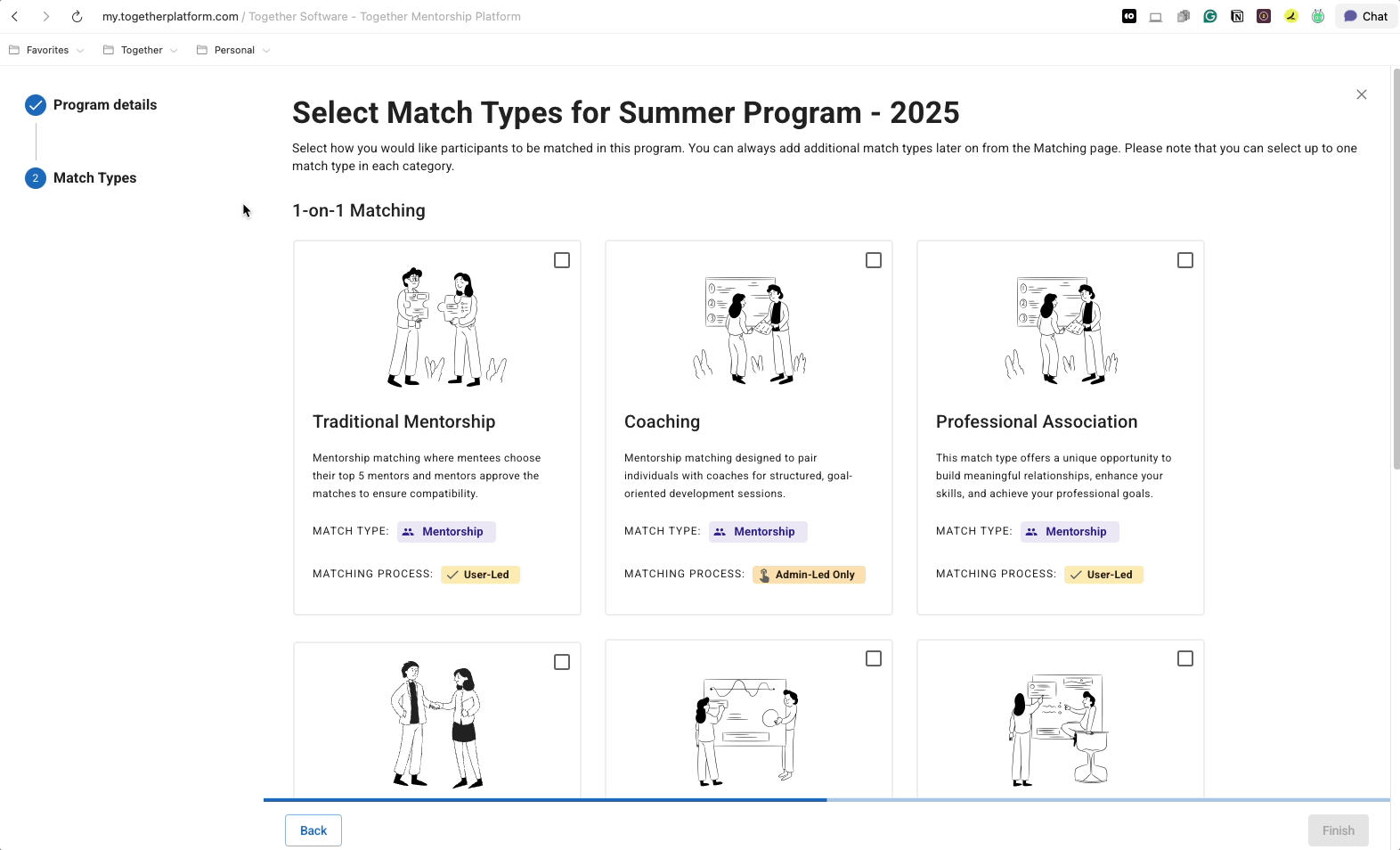The image size is (1400, 850).
Task: Check the Traditional Mentorship checkbox
Action: [x=562, y=260]
